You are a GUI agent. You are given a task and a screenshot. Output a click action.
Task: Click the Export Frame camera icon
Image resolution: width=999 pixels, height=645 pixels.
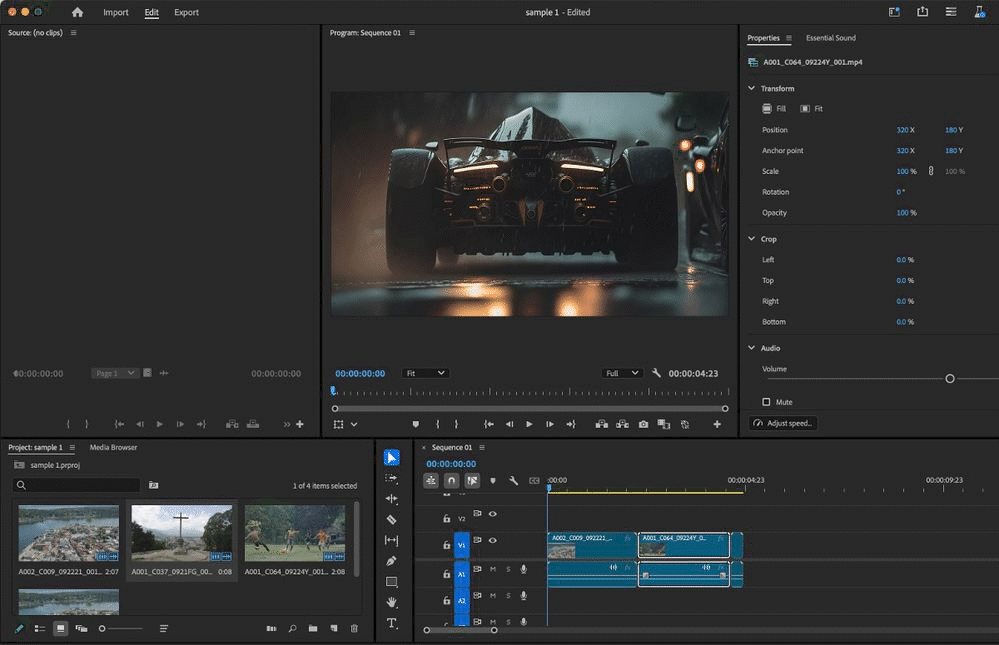(643, 424)
